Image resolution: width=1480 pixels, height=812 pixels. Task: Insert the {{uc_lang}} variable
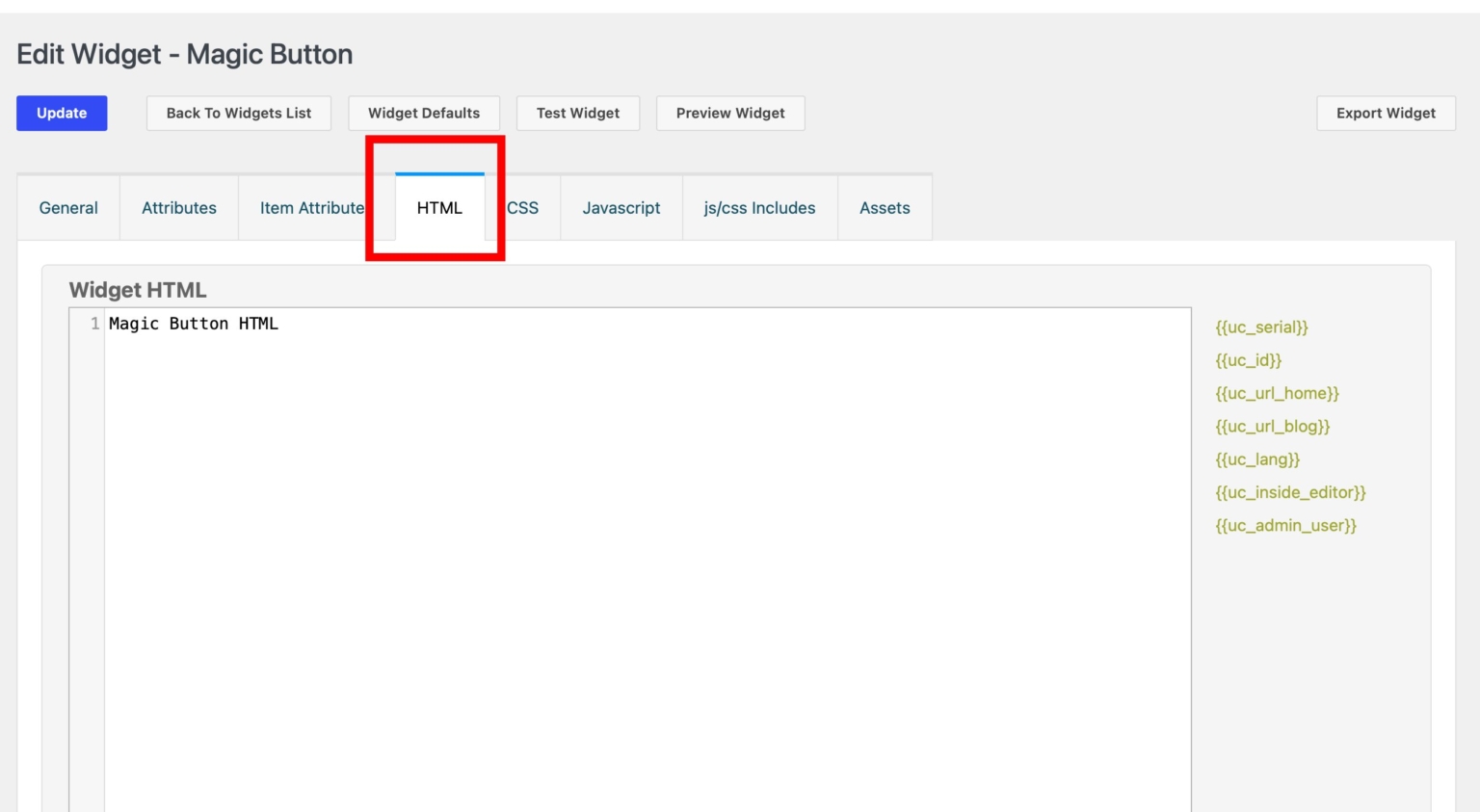[1257, 459]
